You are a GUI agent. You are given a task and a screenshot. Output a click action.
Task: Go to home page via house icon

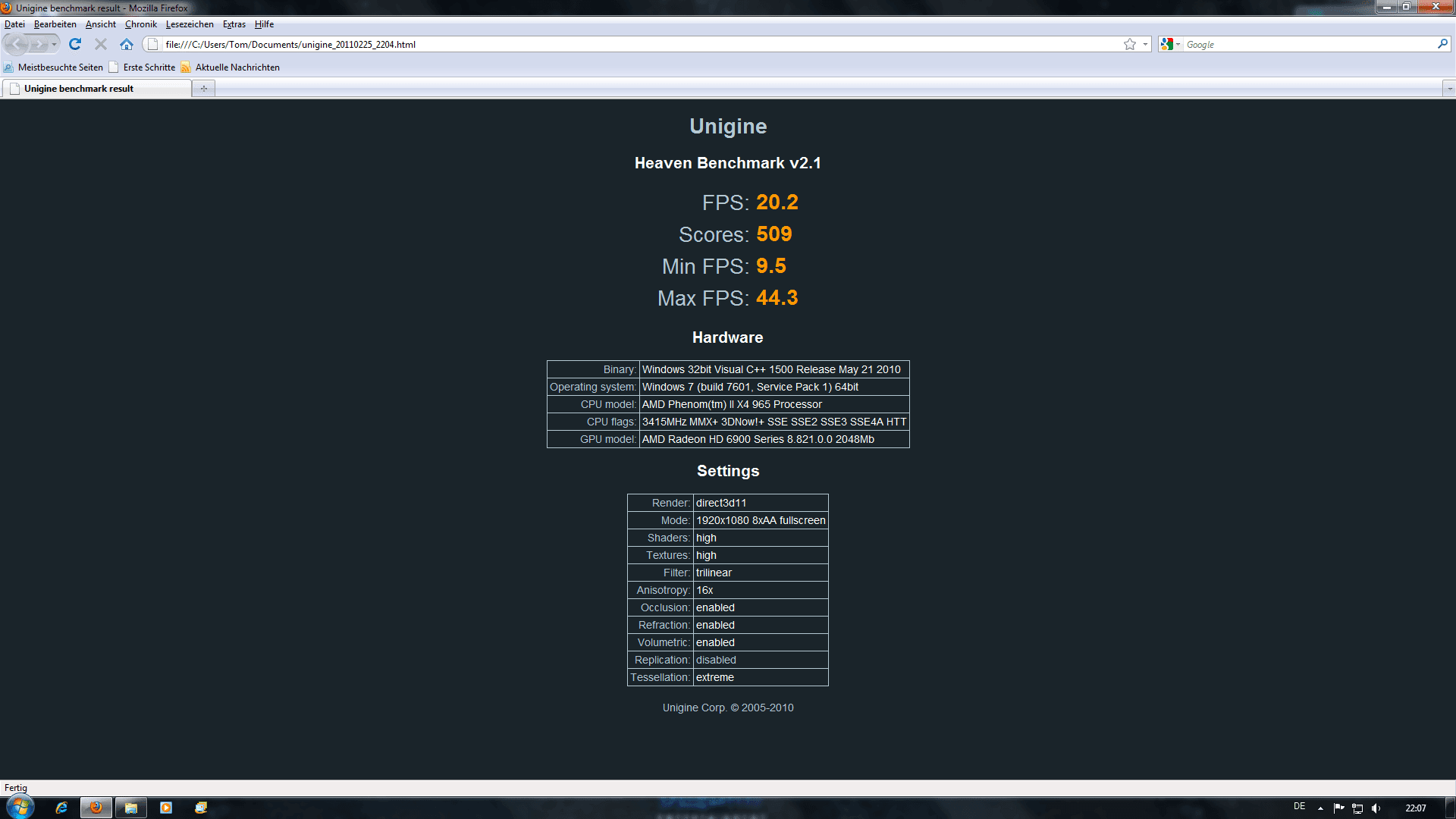tap(127, 44)
